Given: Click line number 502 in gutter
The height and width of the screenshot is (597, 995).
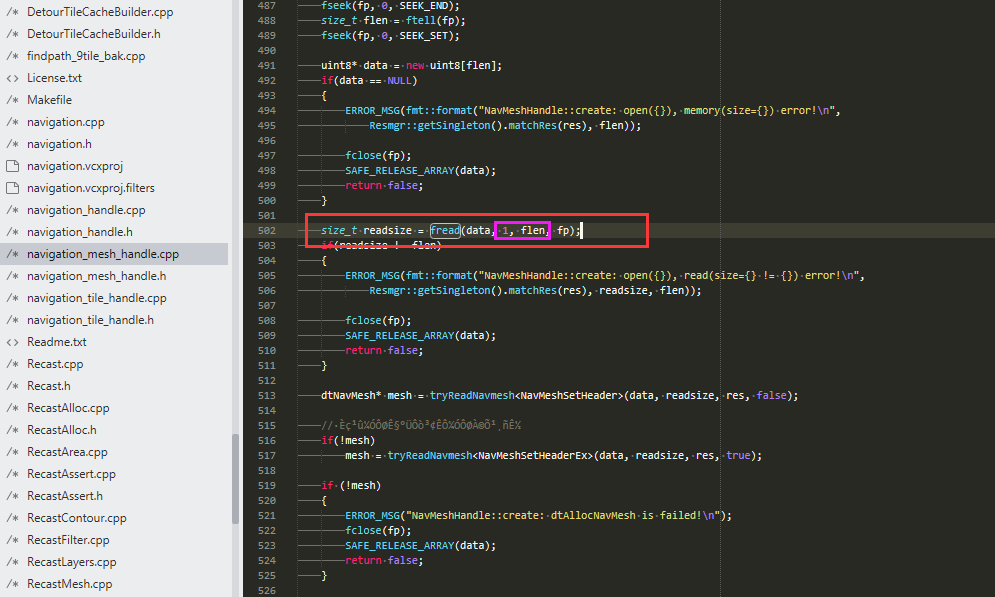Looking at the screenshot, I should 267,230.
